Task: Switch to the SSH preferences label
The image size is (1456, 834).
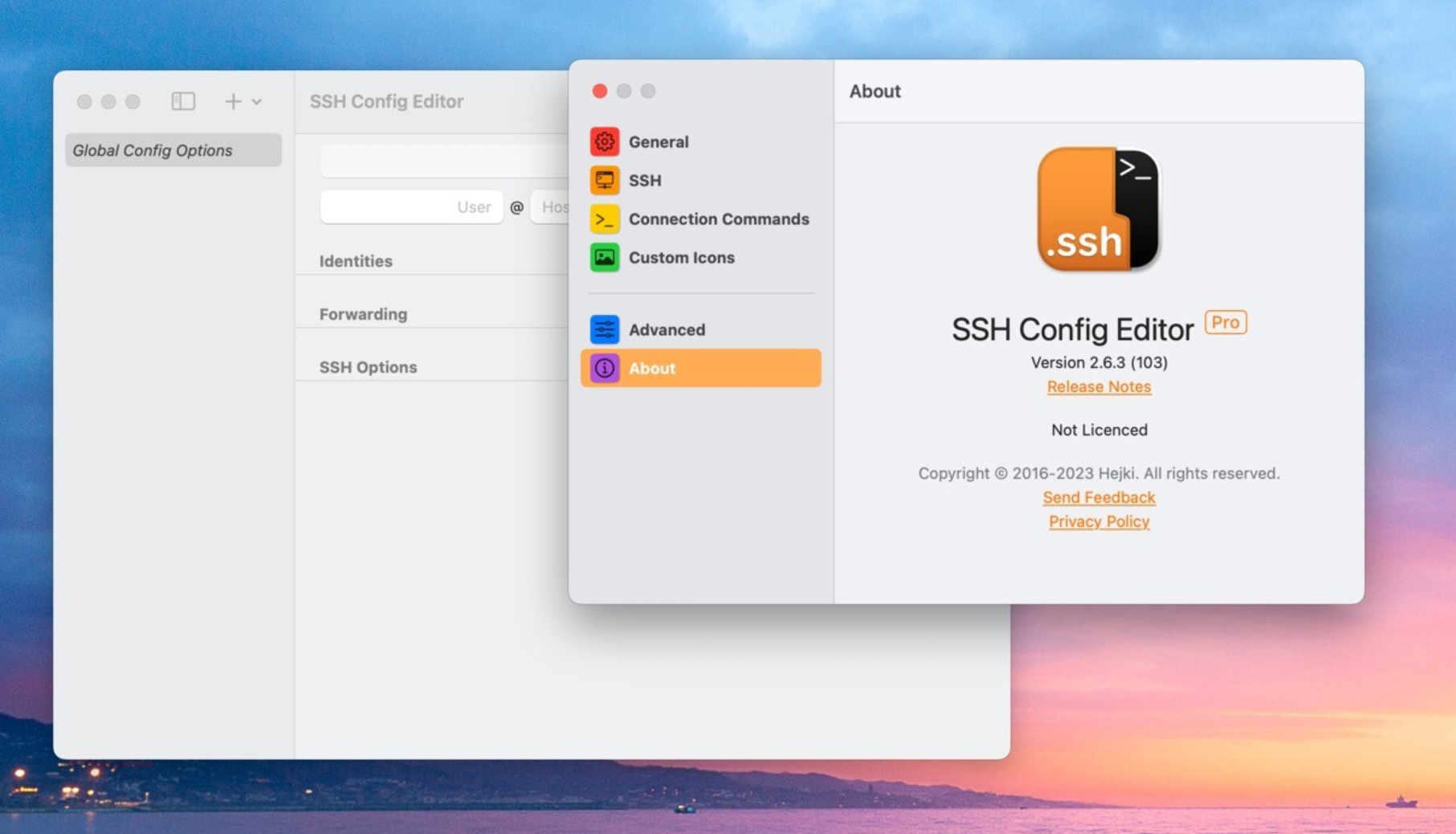Action: (x=645, y=180)
